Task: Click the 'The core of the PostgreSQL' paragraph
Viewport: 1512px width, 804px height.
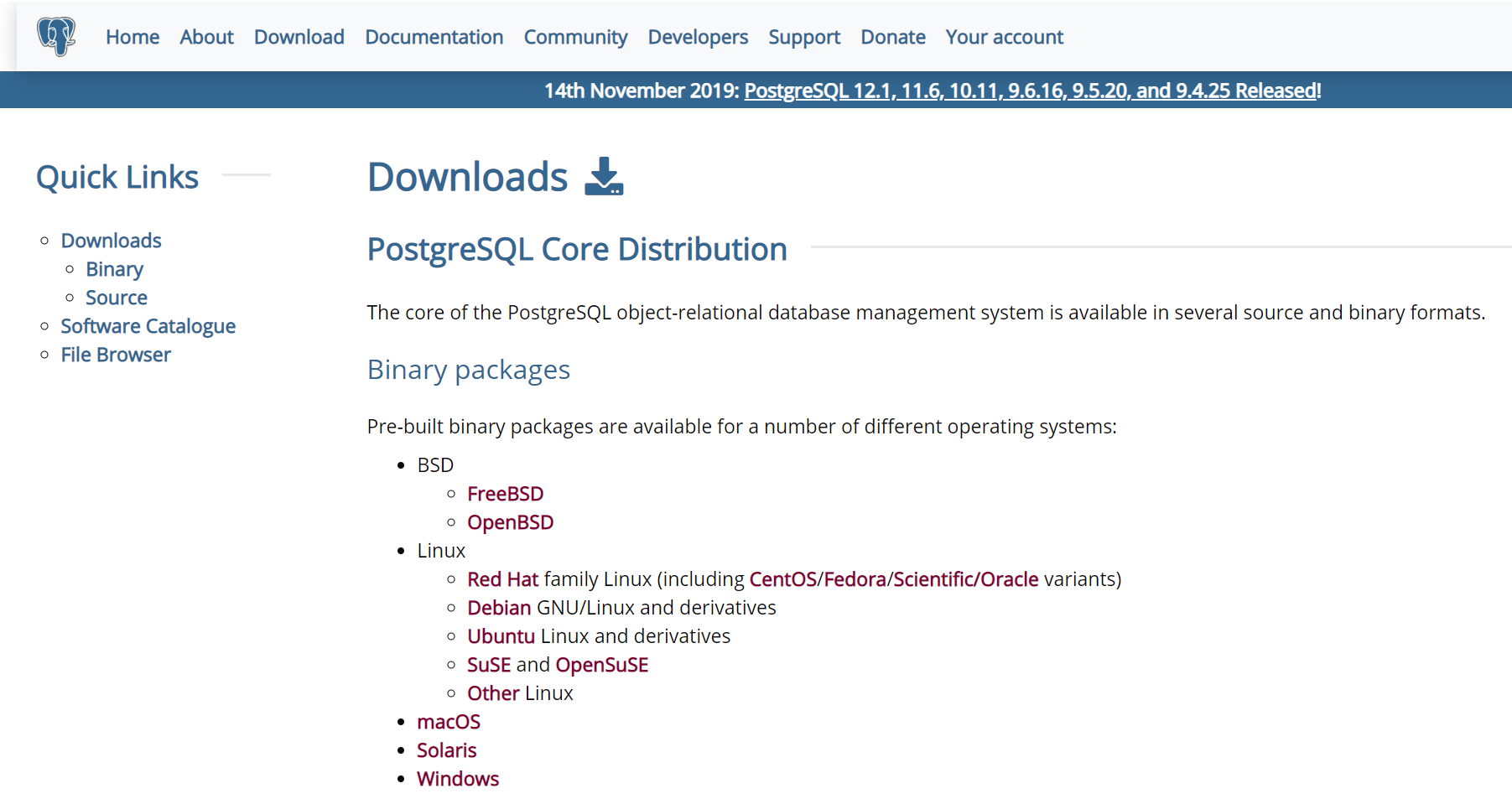Action: 926,313
